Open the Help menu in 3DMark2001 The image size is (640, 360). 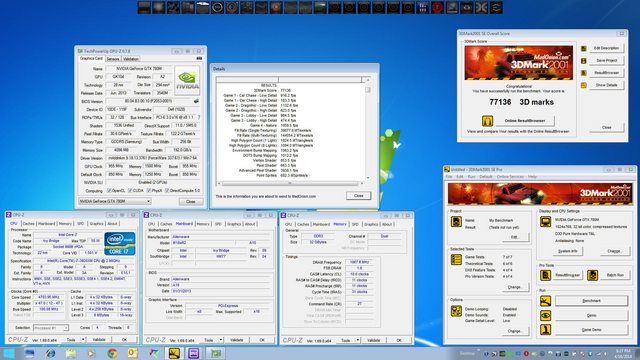[532, 177]
